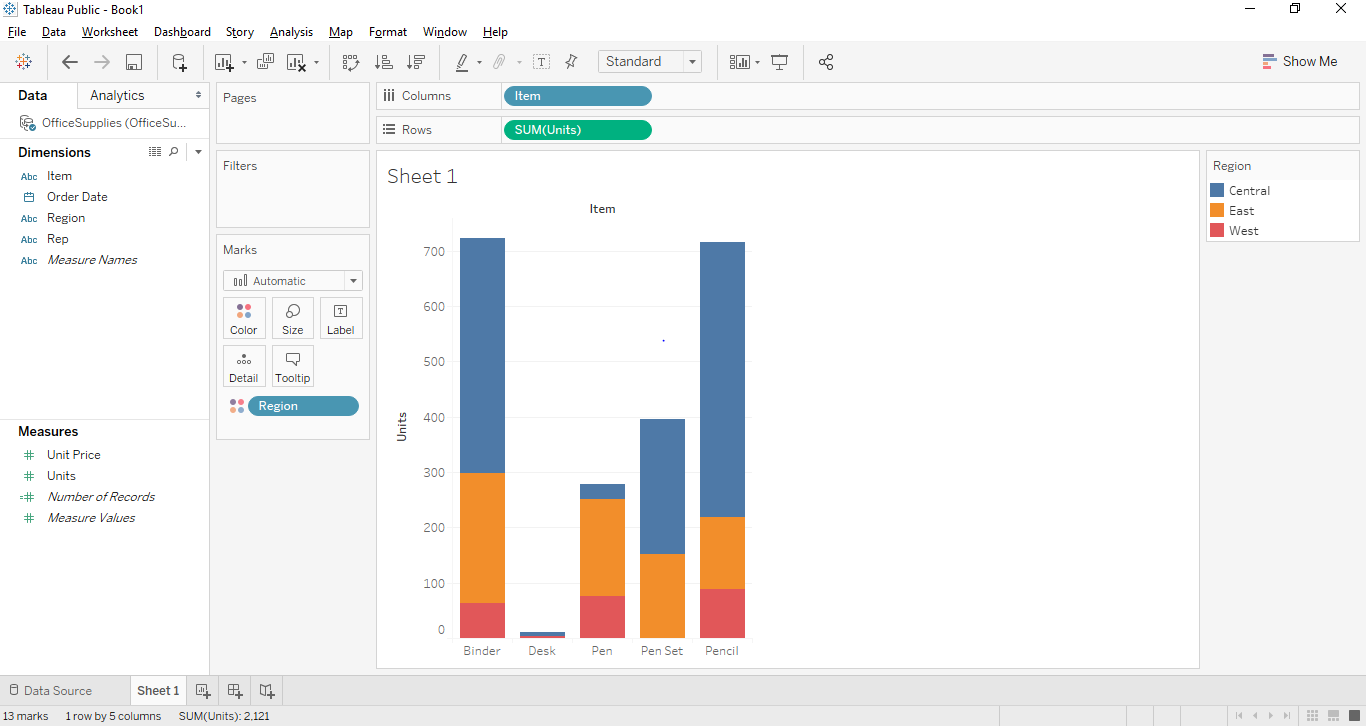1366x726 pixels.
Task: Click the Pen Set bar's blue Central segment
Action: coord(662,486)
